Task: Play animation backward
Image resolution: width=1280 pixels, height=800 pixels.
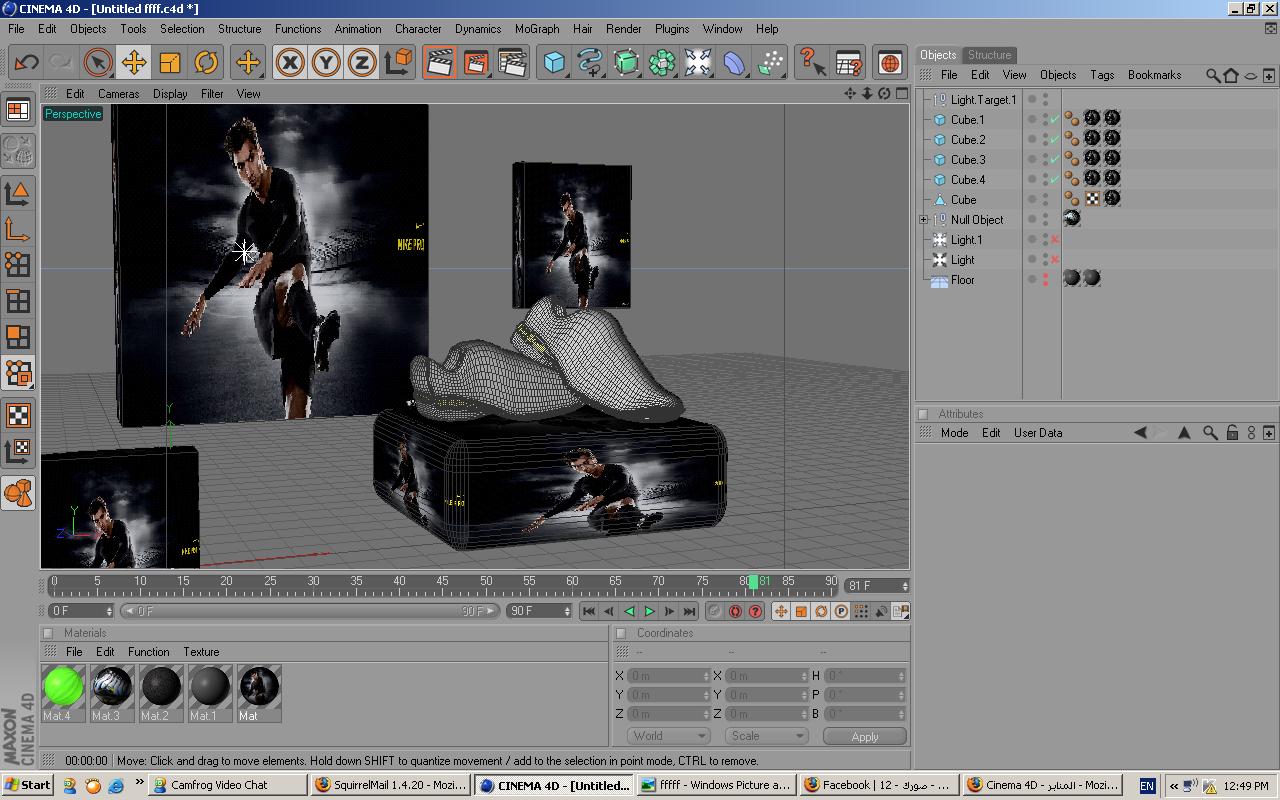Action: coord(629,611)
